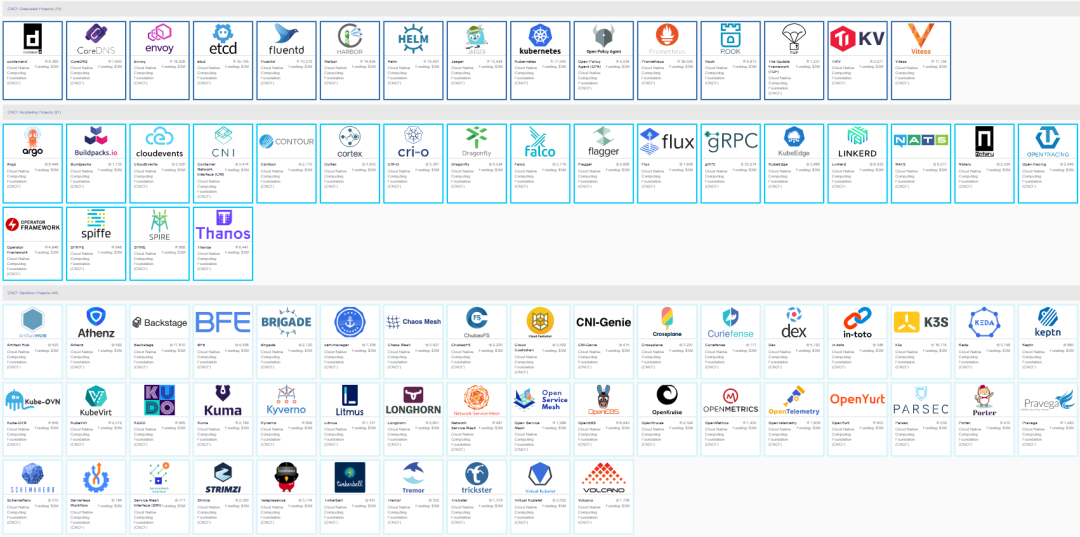The width and height of the screenshot is (1080, 537).
Task: Click the Flux logo
Action: click(667, 142)
